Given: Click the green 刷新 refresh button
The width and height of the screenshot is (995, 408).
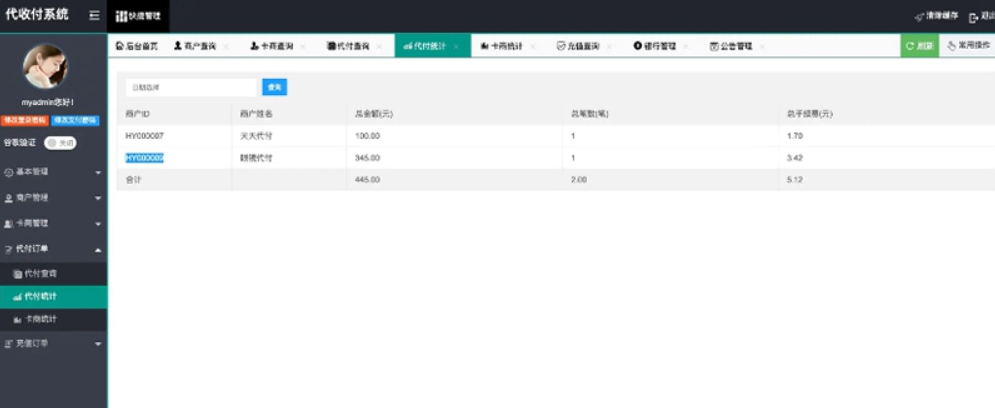Looking at the screenshot, I should [x=919, y=46].
